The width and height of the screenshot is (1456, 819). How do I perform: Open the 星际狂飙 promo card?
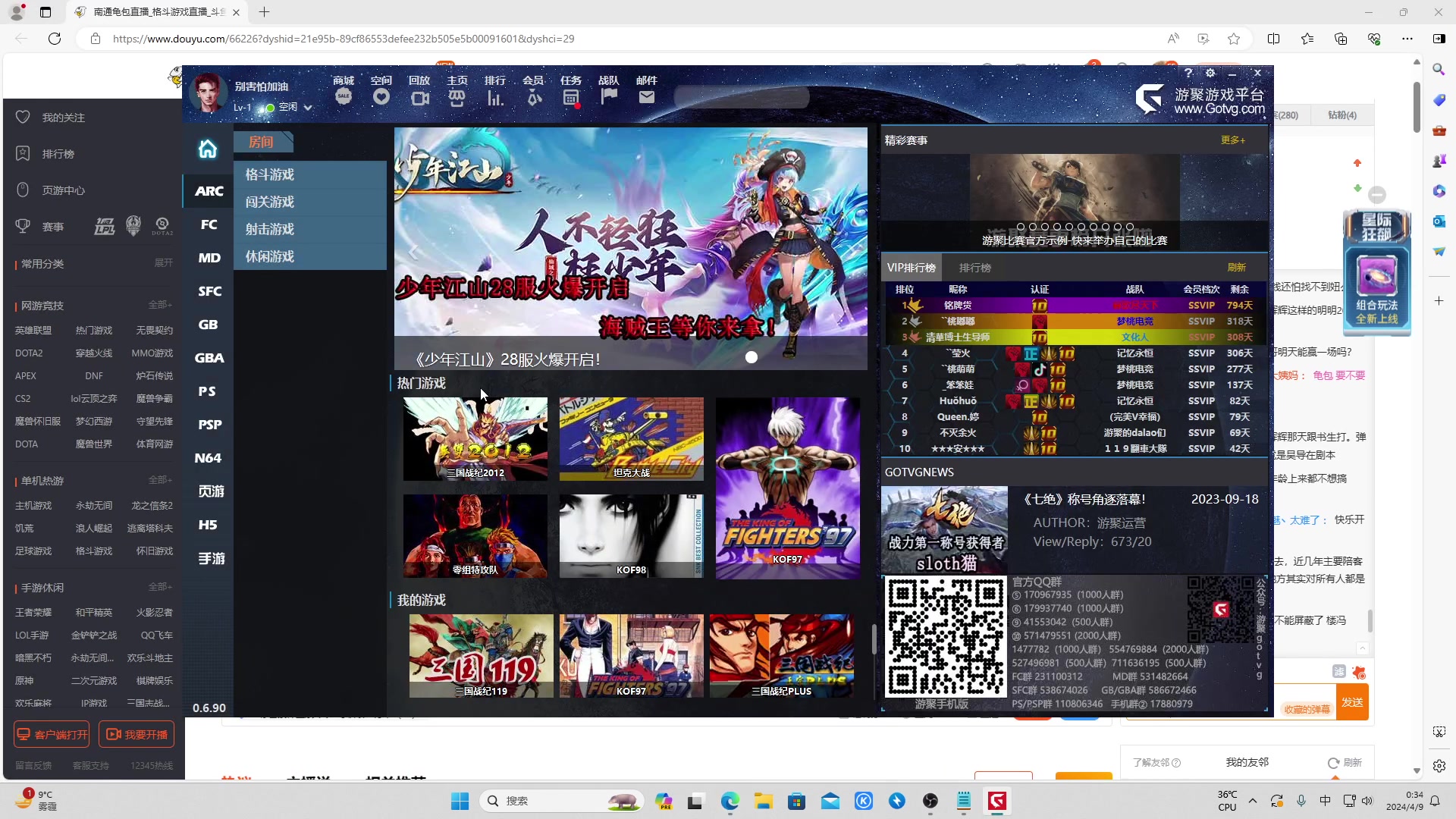point(1376,272)
